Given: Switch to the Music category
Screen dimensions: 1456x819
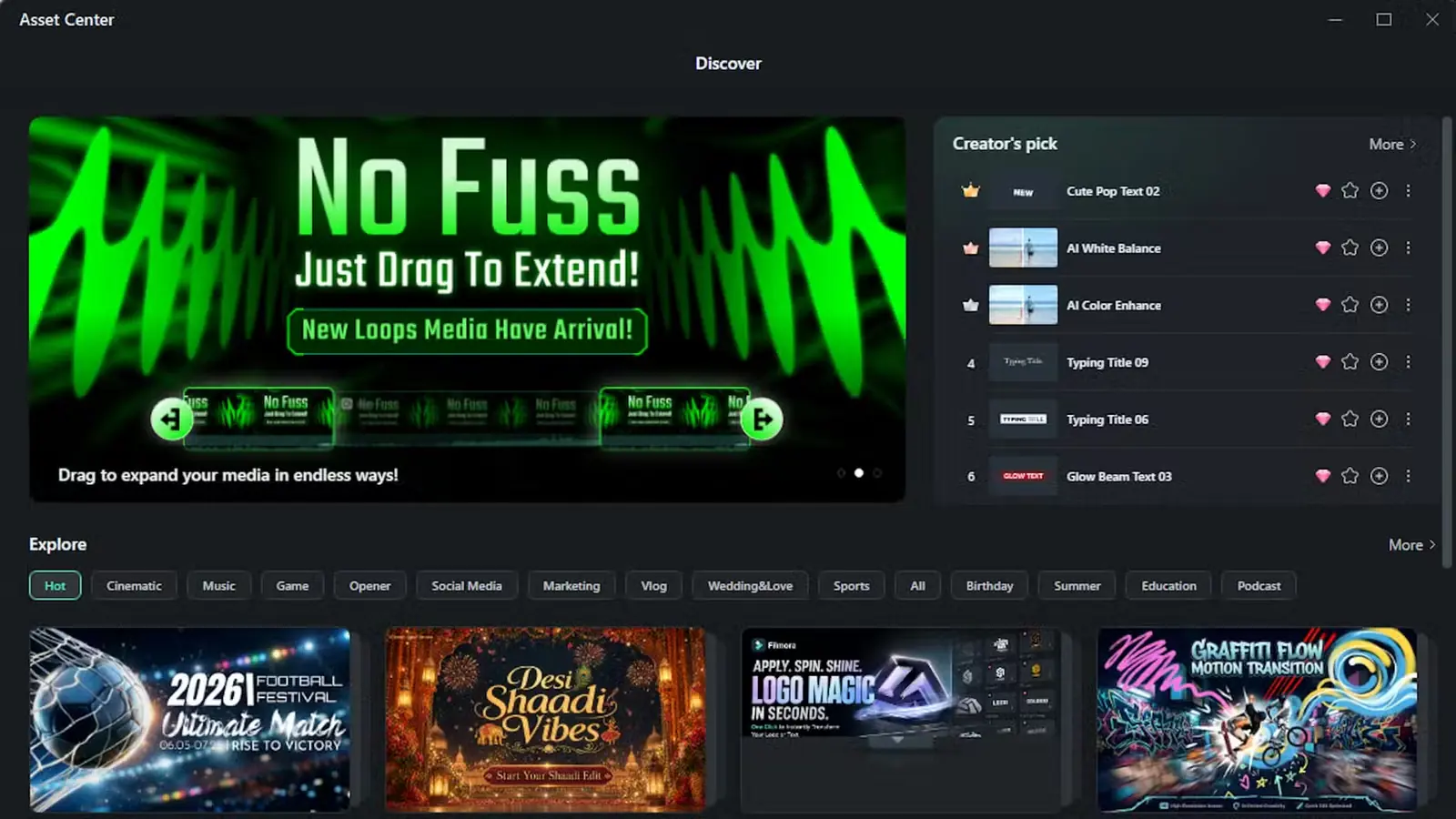Looking at the screenshot, I should pos(218,585).
